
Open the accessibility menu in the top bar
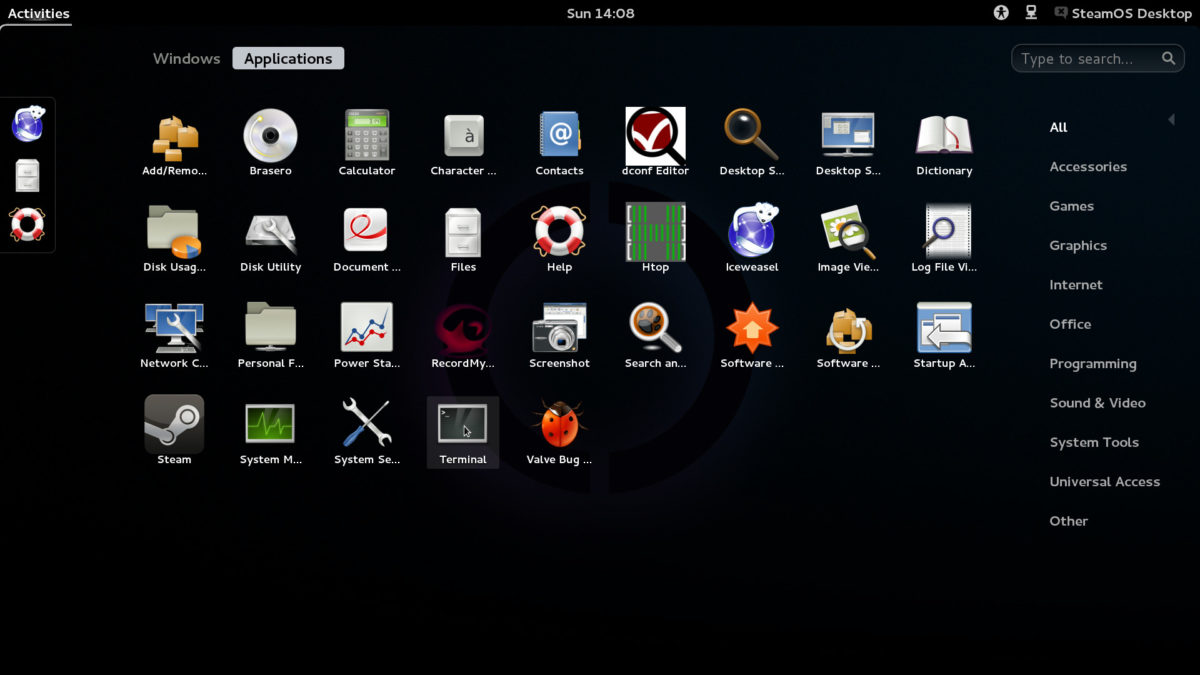[x=999, y=13]
